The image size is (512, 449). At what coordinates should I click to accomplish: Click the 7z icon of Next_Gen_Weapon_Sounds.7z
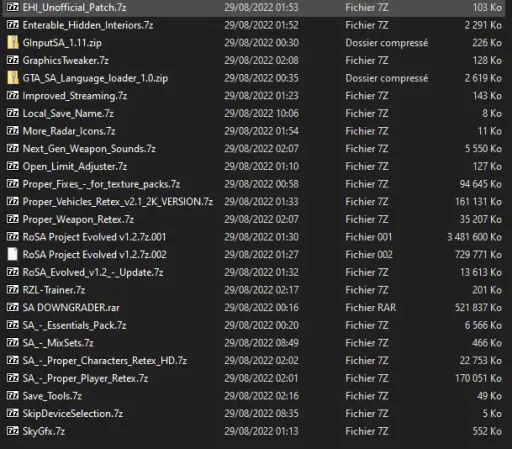point(13,148)
